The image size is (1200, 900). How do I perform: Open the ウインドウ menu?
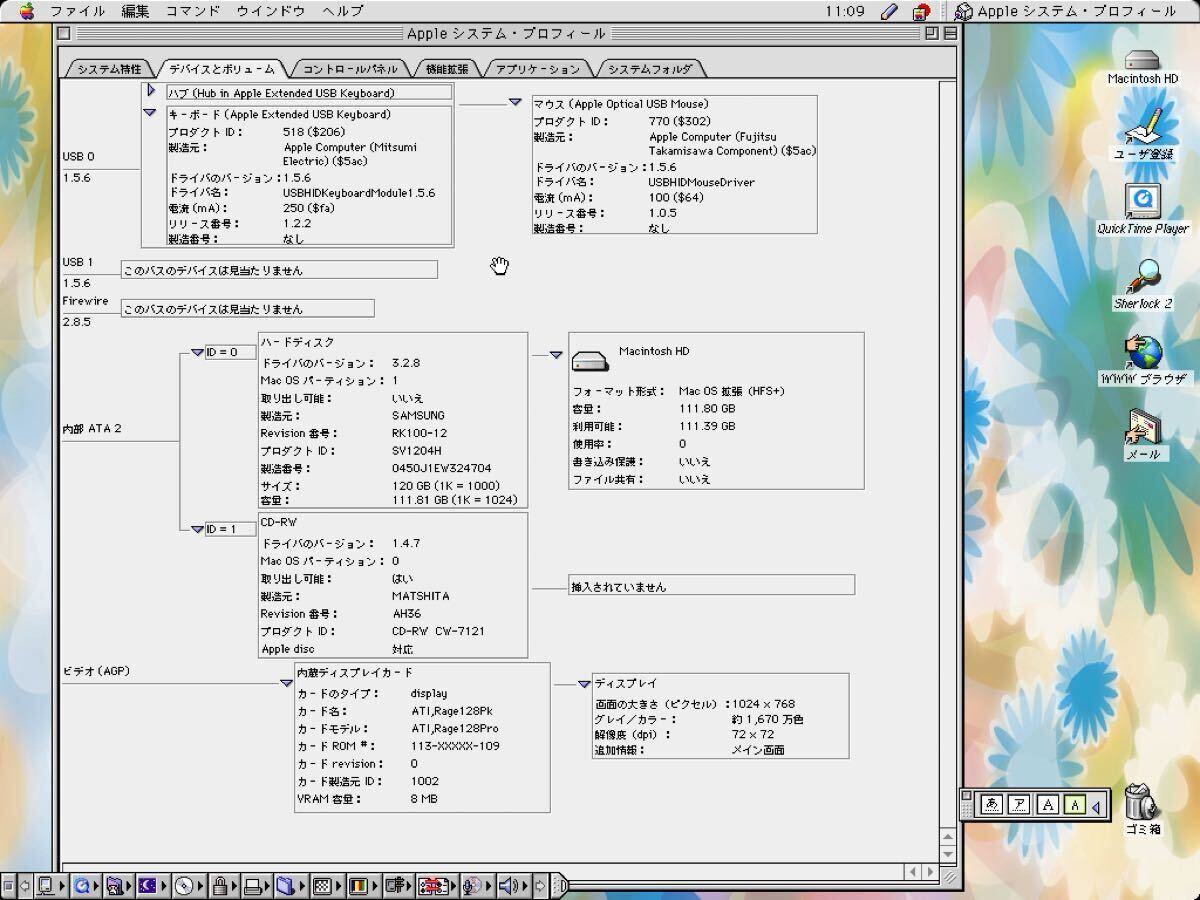click(271, 11)
